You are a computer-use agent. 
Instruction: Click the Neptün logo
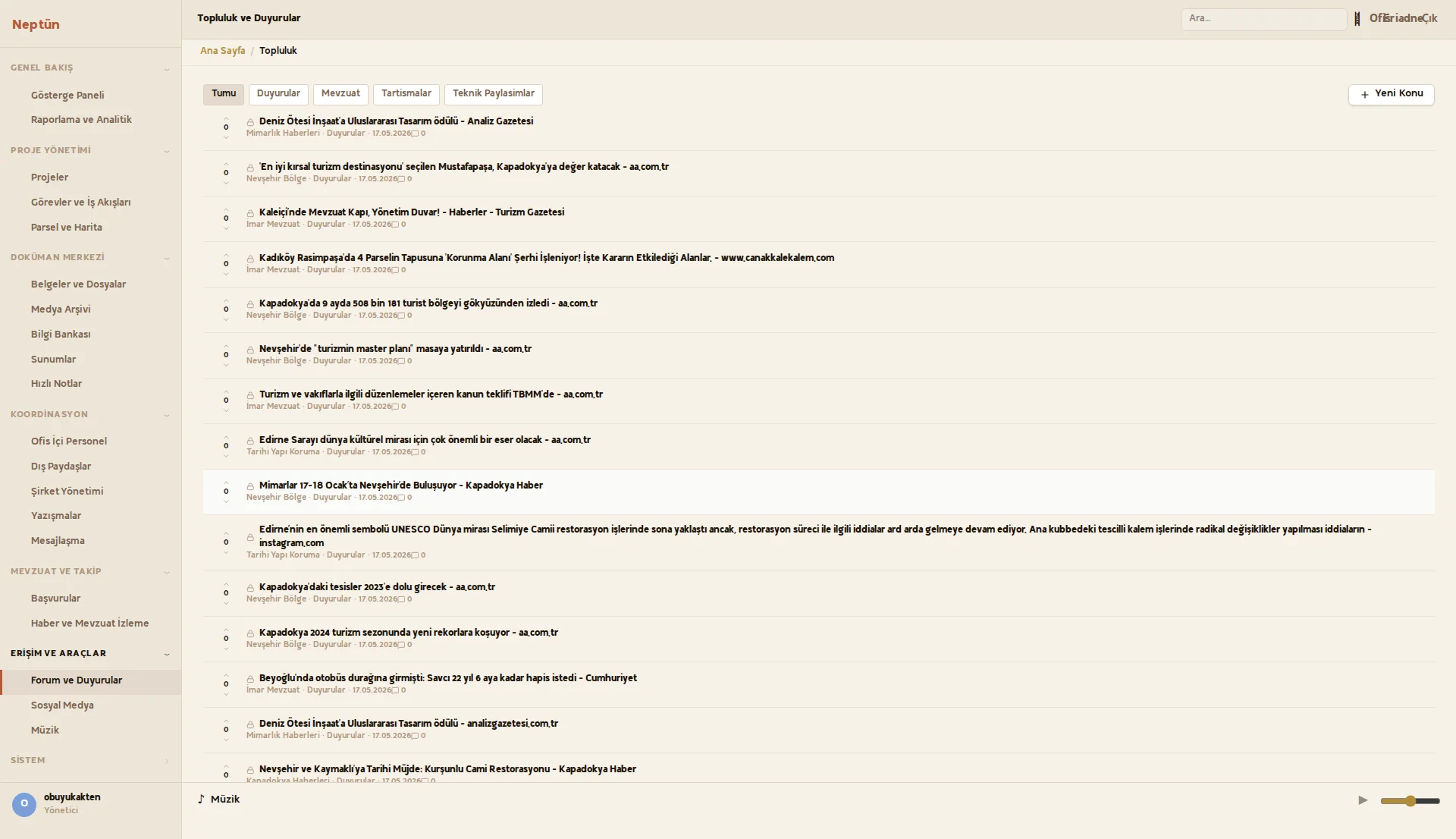pyautogui.click(x=36, y=24)
